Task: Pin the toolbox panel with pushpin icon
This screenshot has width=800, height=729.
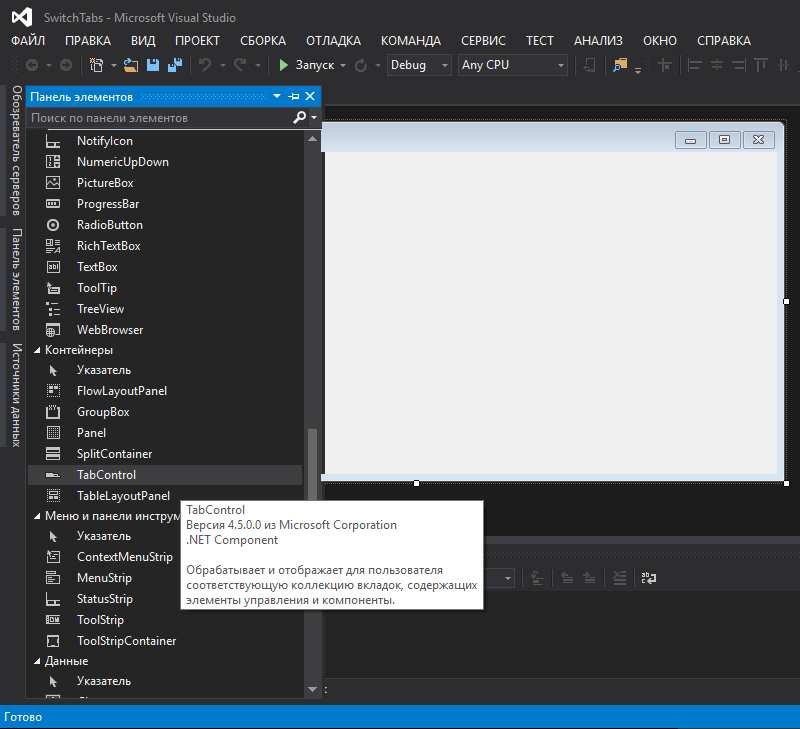Action: point(294,96)
